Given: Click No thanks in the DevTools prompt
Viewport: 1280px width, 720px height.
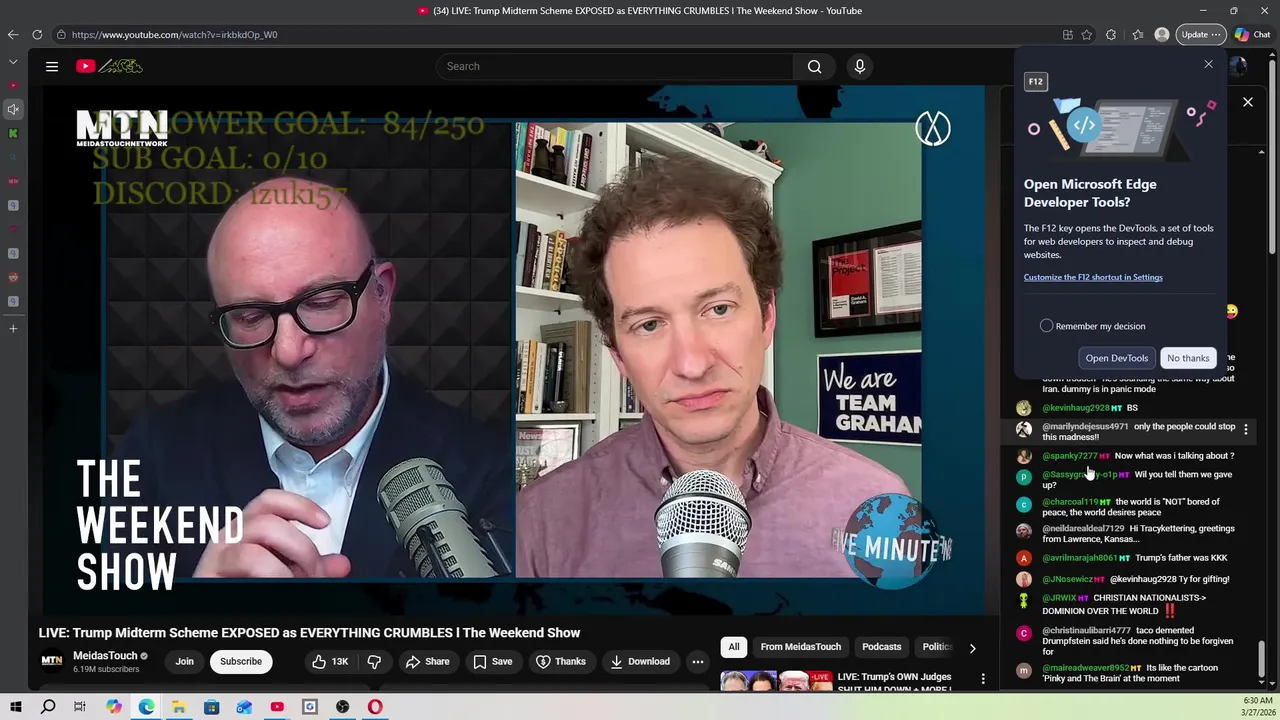Looking at the screenshot, I should (1188, 358).
